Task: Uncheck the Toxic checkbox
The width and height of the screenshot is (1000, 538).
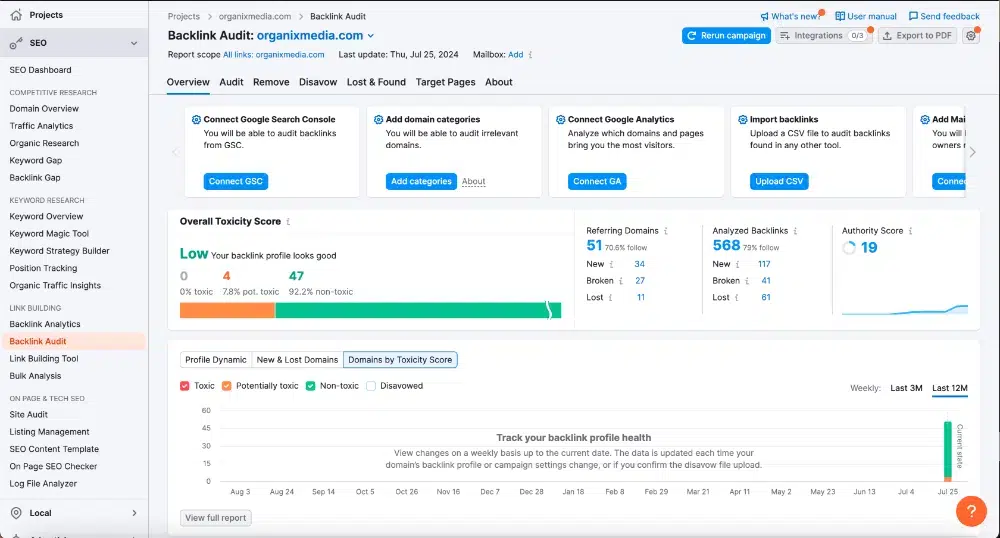Action: click(x=185, y=386)
